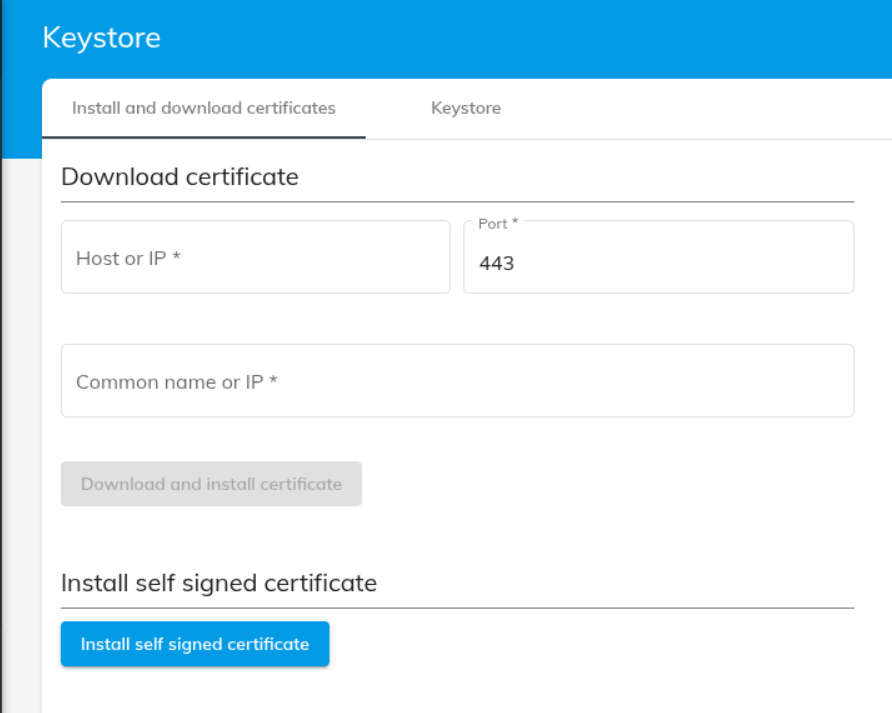Click the "Host or IP *" placeholder text
The image size is (892, 713).
coord(128,258)
